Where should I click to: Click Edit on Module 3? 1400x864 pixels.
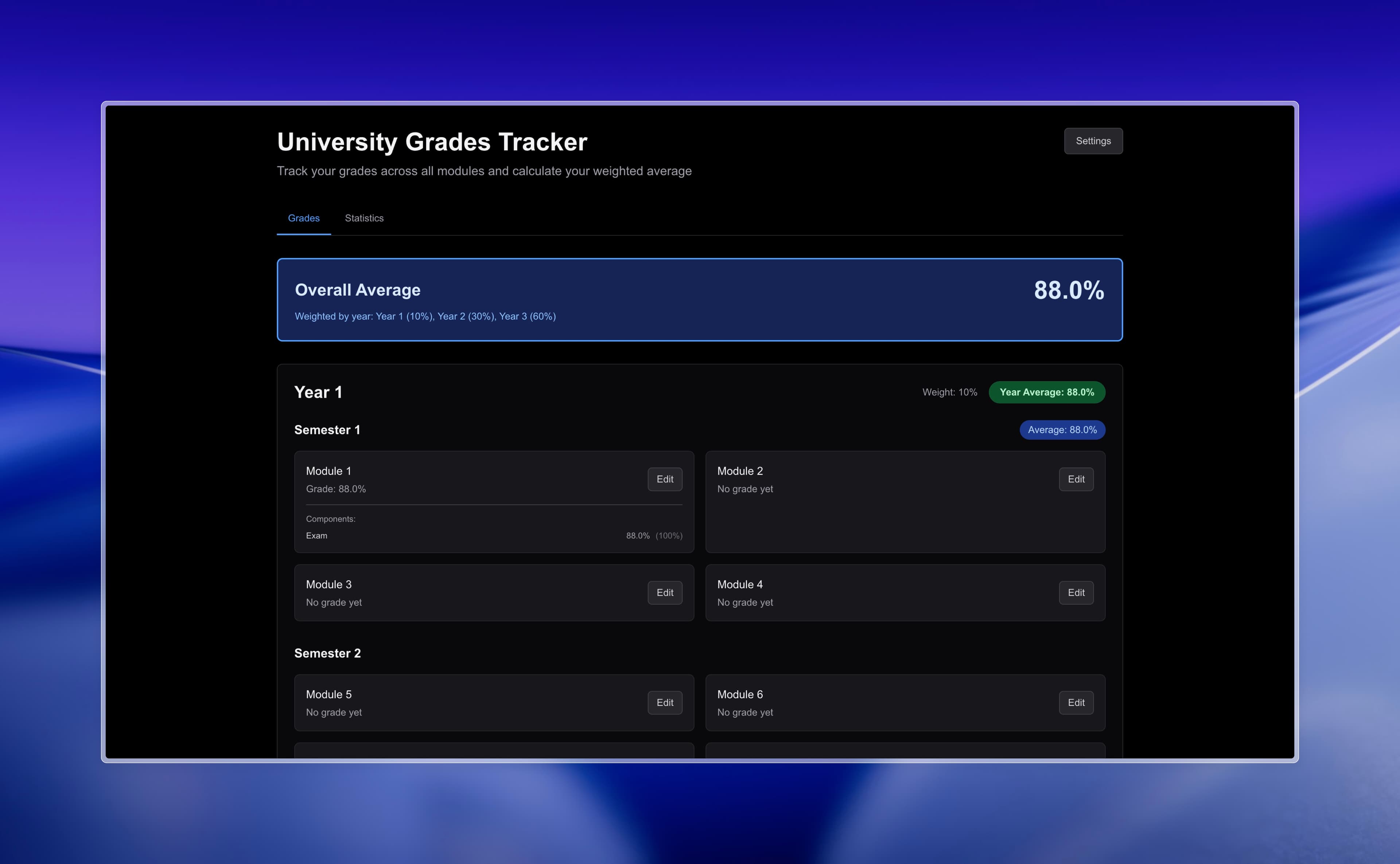click(664, 593)
